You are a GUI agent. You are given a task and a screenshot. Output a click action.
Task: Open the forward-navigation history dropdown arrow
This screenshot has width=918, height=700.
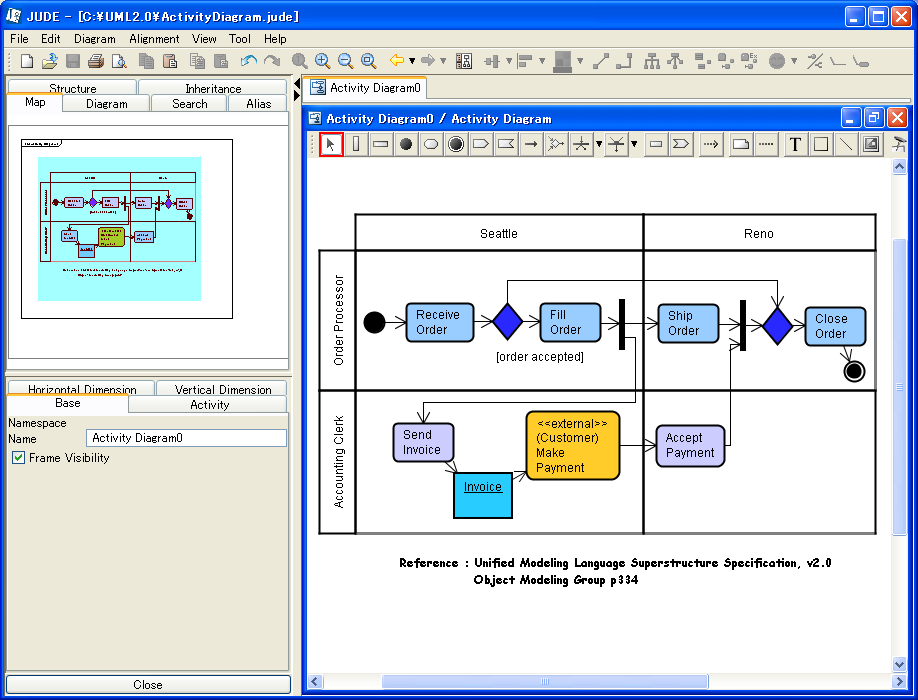point(443,61)
